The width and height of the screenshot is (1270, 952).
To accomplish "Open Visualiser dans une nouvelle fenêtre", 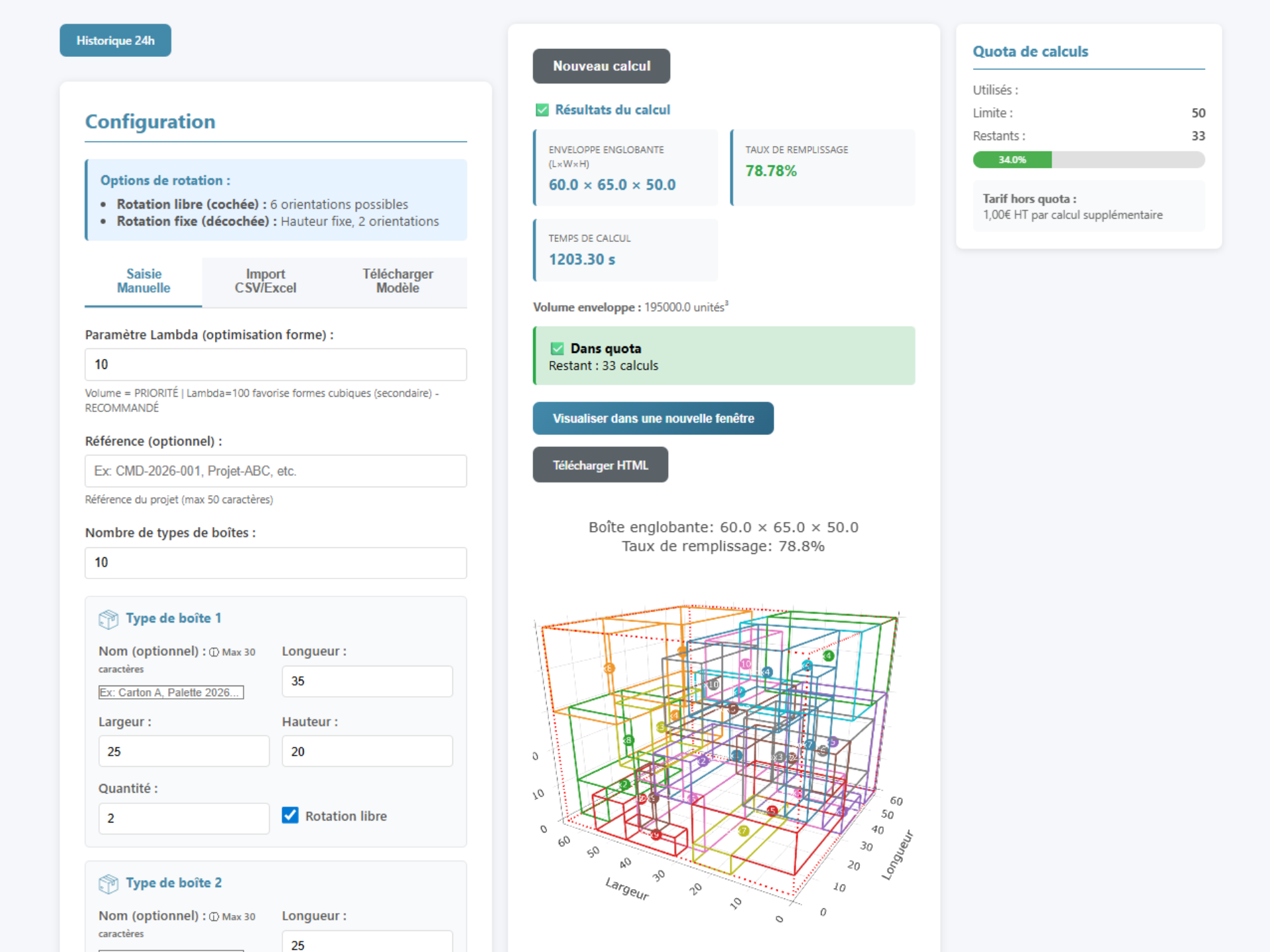I will click(x=653, y=418).
